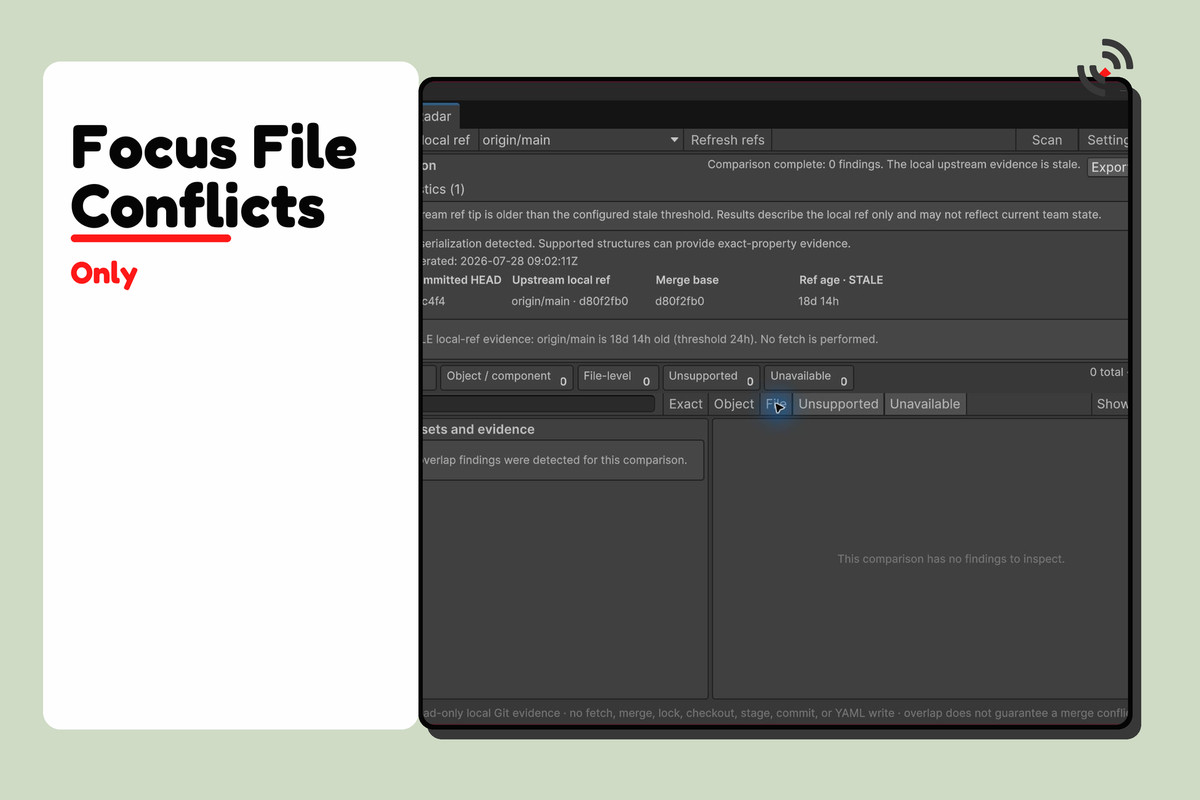Click the "sets and evidence" panel heading
Viewport: 1200px width, 800px height.
(x=478, y=429)
